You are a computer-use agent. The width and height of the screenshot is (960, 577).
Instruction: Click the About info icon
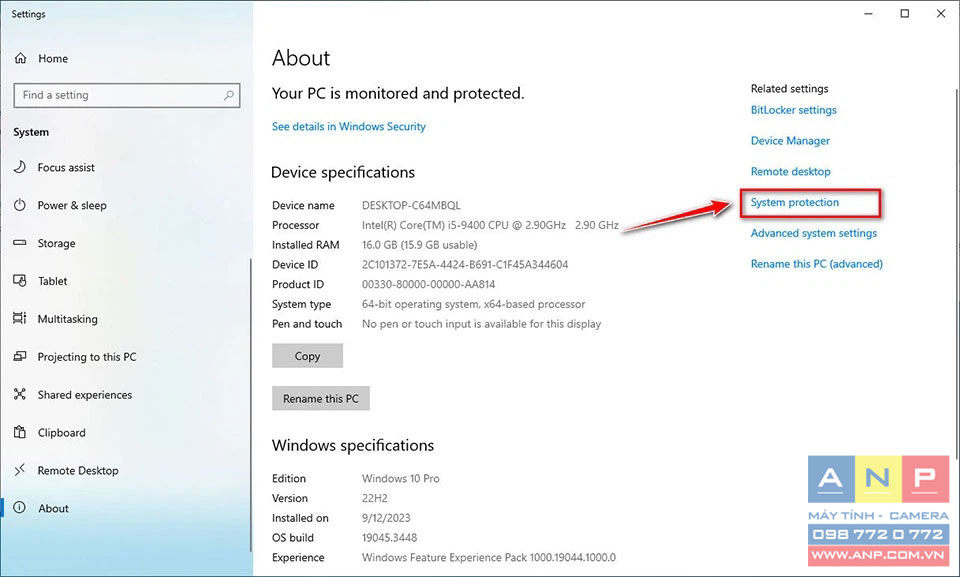[20, 508]
